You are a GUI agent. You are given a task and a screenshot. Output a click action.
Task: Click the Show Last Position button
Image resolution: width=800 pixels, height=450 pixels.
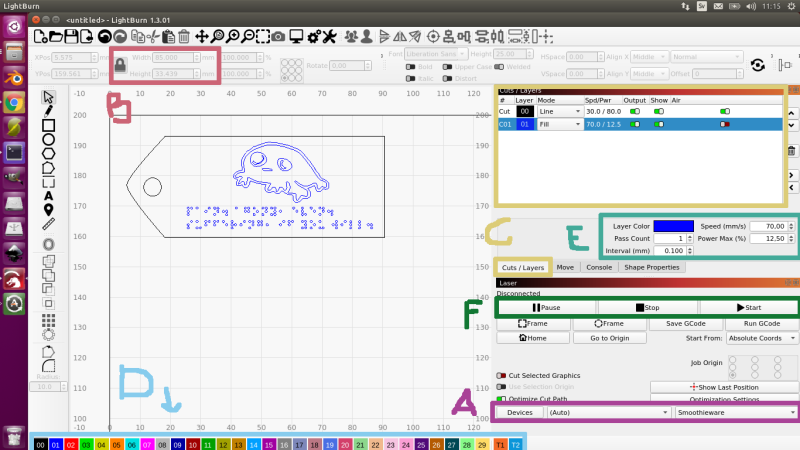(724, 387)
